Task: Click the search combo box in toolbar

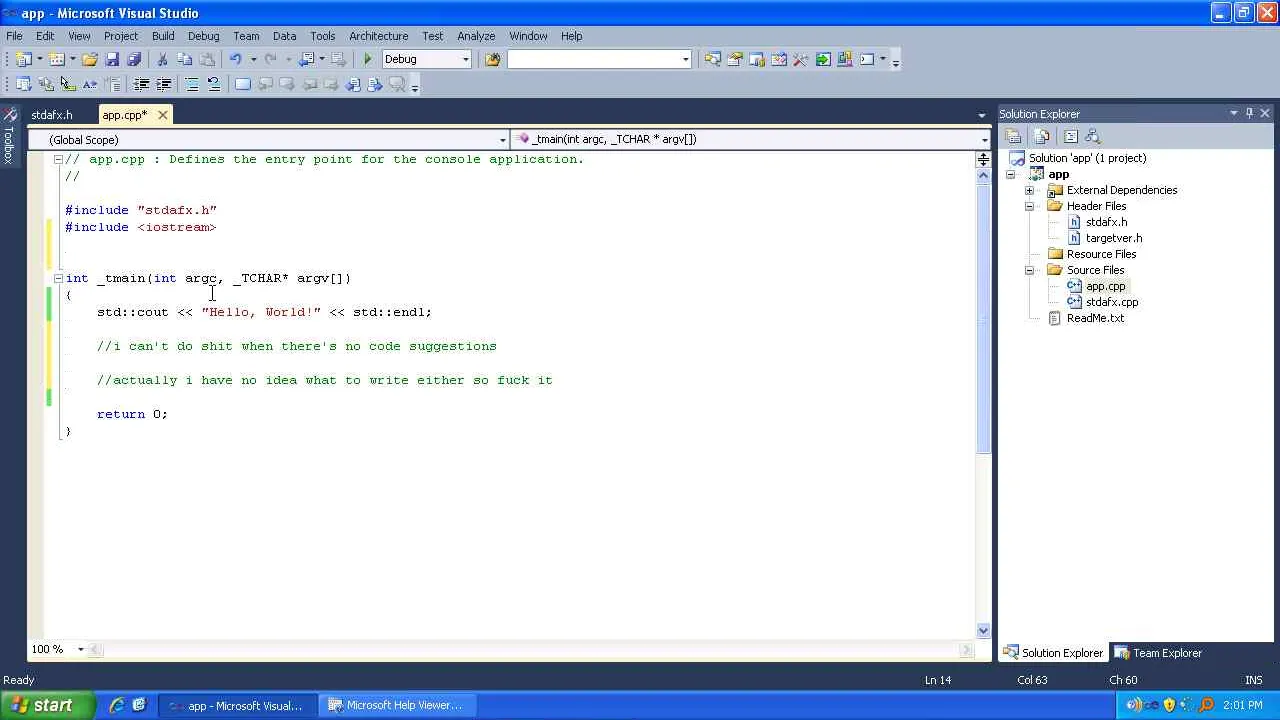Action: 599,59
